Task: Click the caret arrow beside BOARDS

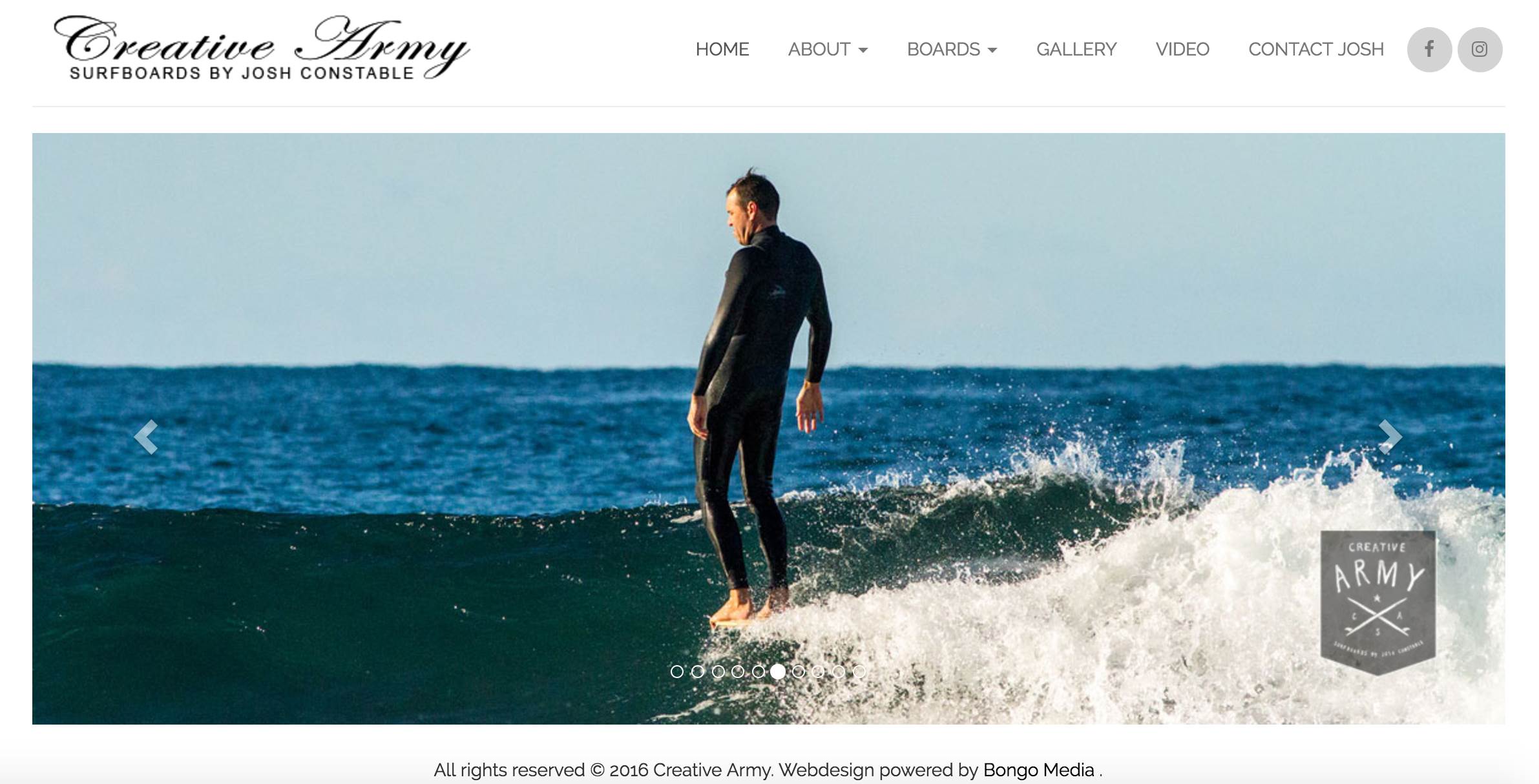Action: click(x=992, y=50)
